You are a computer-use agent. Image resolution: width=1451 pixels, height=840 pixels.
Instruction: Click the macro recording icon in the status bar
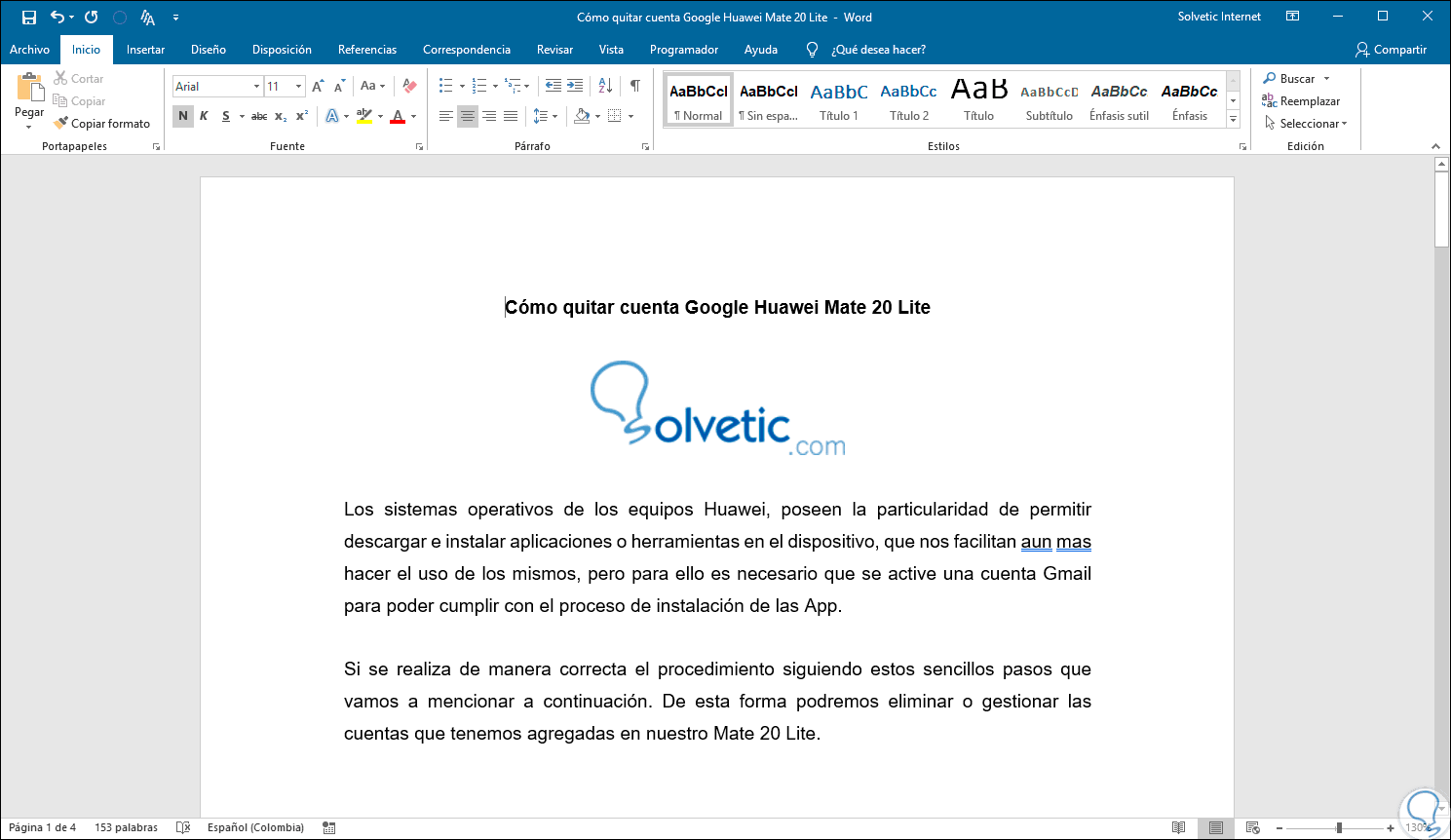(x=329, y=827)
